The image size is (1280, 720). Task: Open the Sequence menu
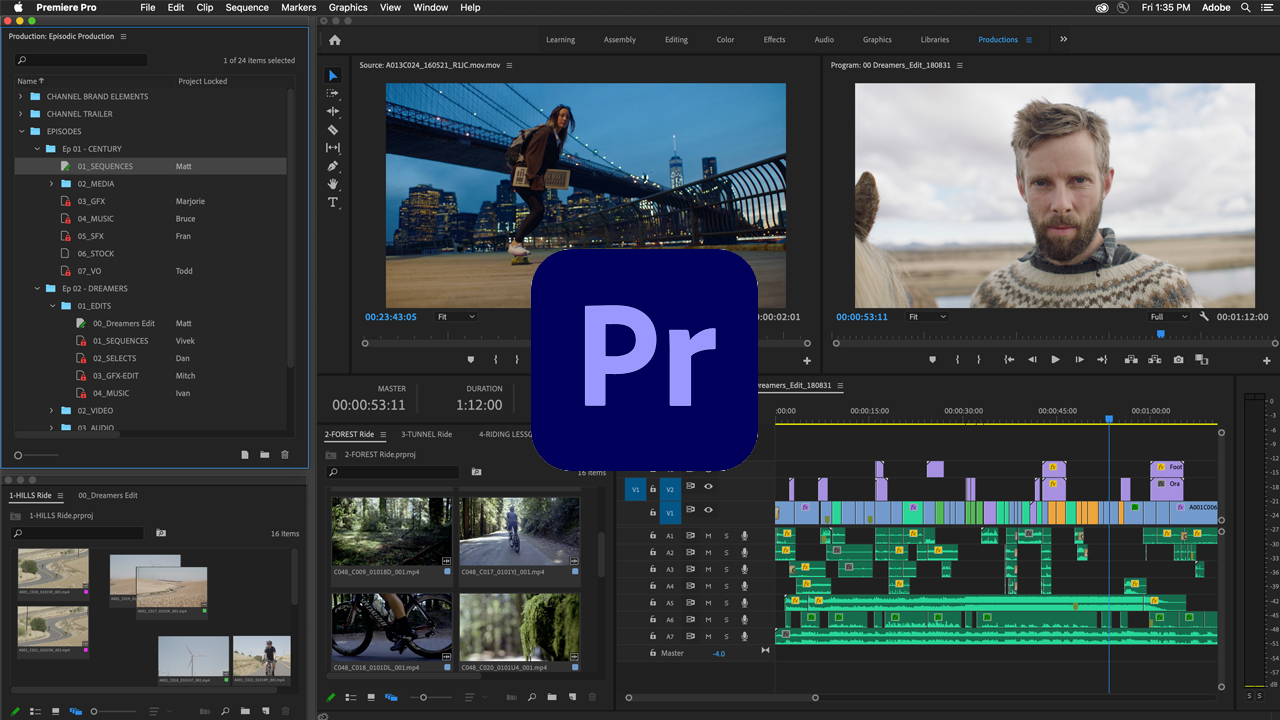[x=247, y=7]
